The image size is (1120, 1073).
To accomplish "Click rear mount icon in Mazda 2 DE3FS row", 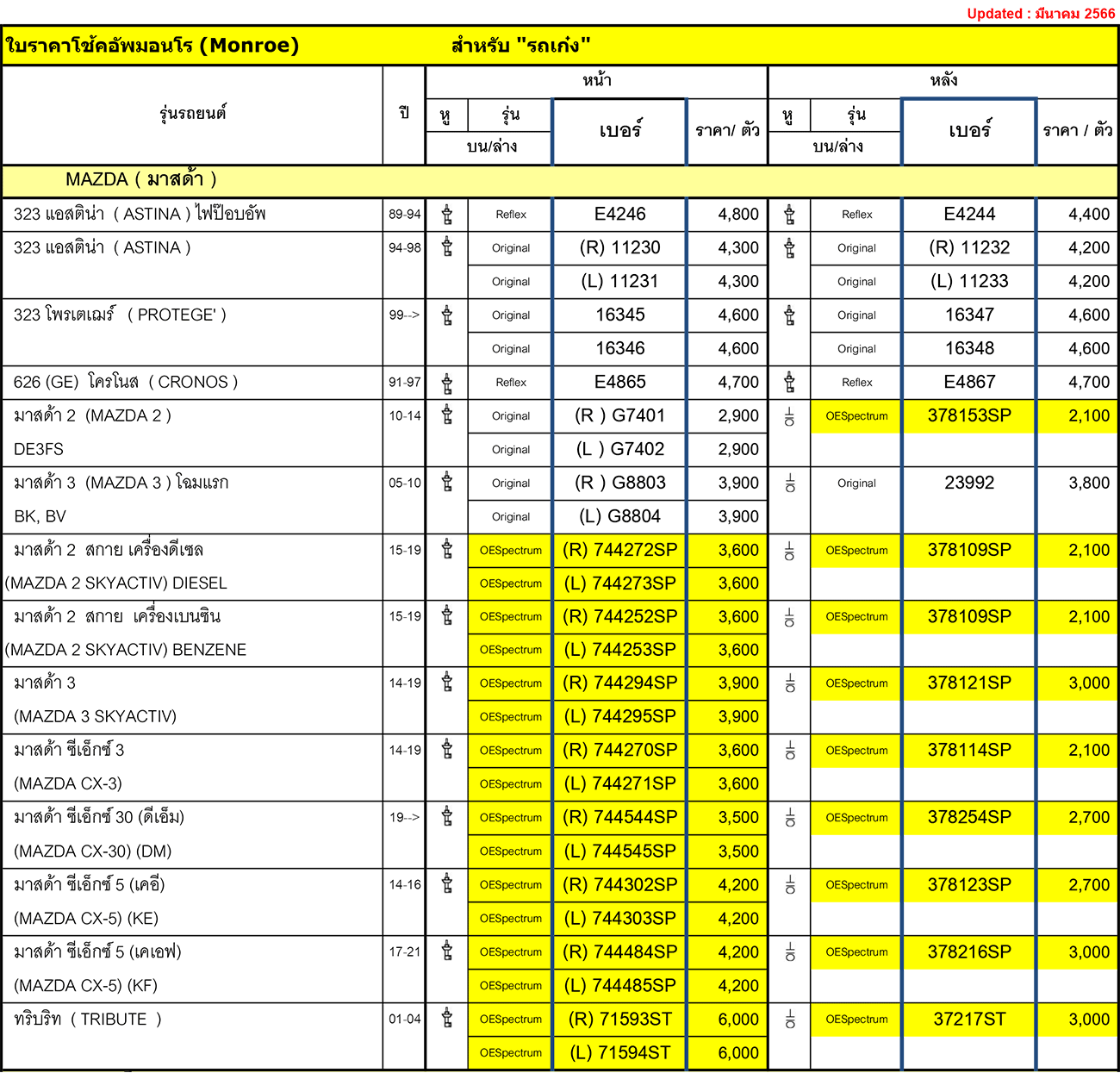I will [789, 418].
